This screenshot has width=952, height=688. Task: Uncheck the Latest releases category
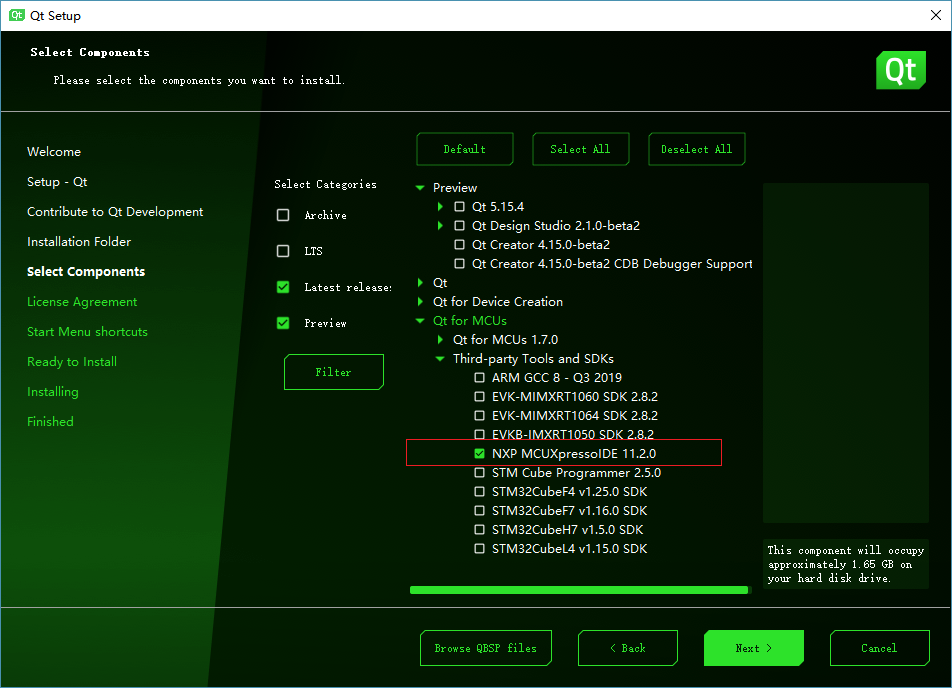click(x=283, y=287)
